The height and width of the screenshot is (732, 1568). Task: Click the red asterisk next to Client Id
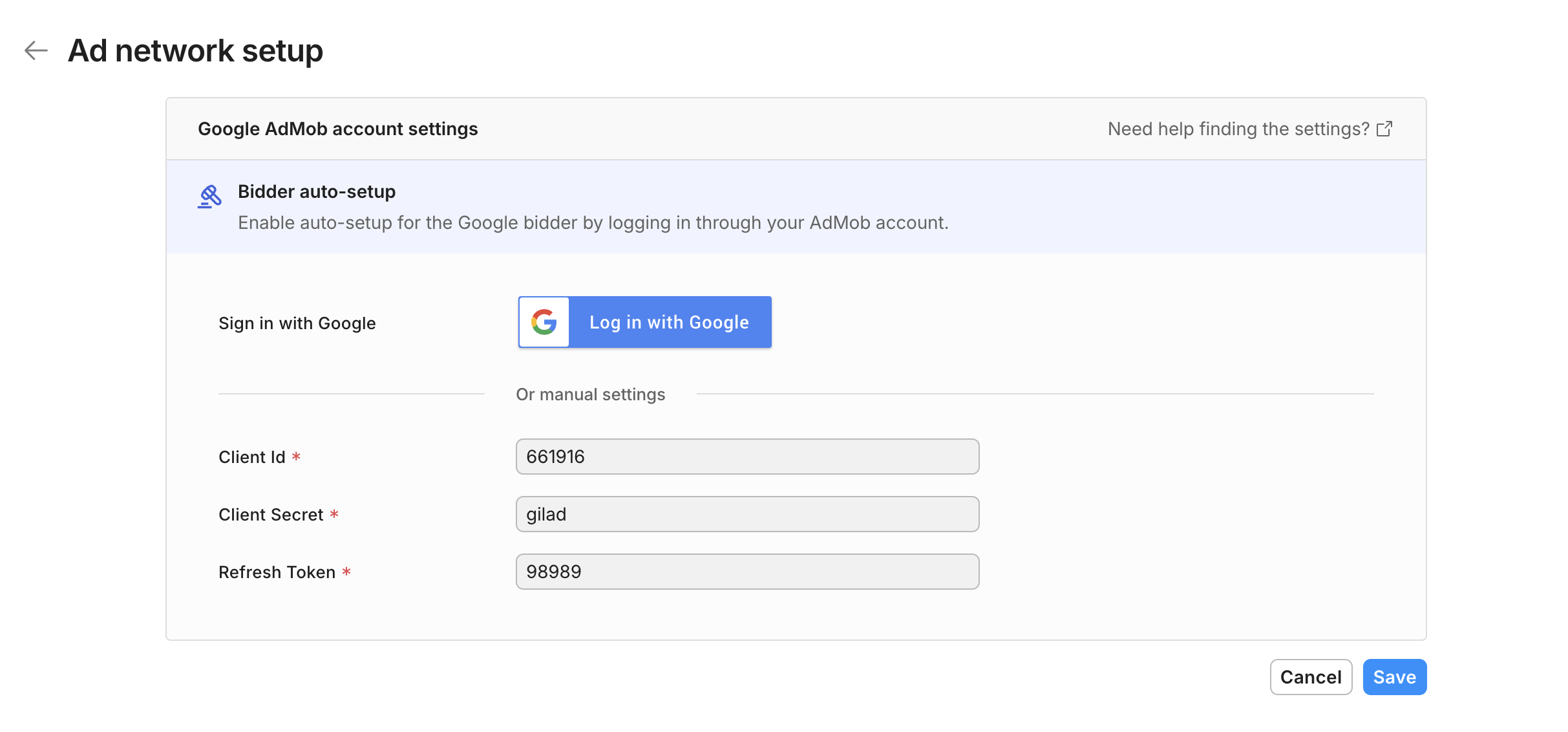296,457
